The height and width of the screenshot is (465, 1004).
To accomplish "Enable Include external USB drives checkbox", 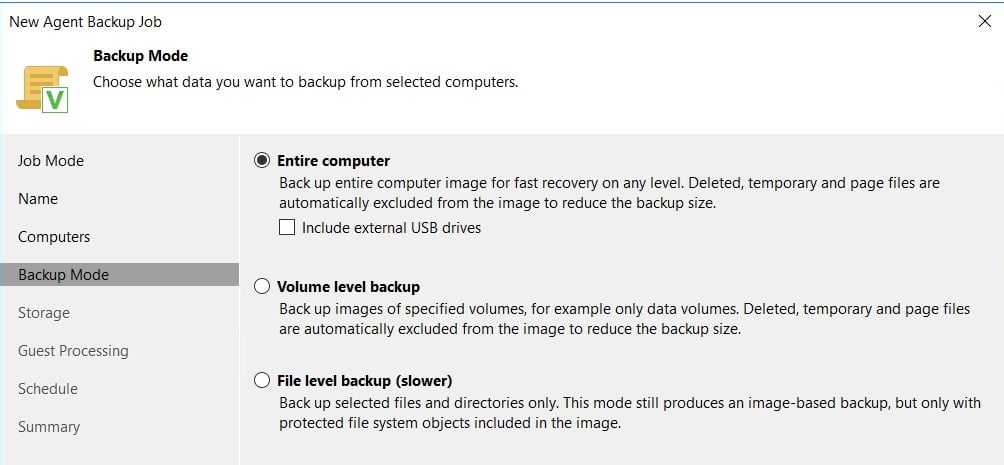I will point(287,227).
